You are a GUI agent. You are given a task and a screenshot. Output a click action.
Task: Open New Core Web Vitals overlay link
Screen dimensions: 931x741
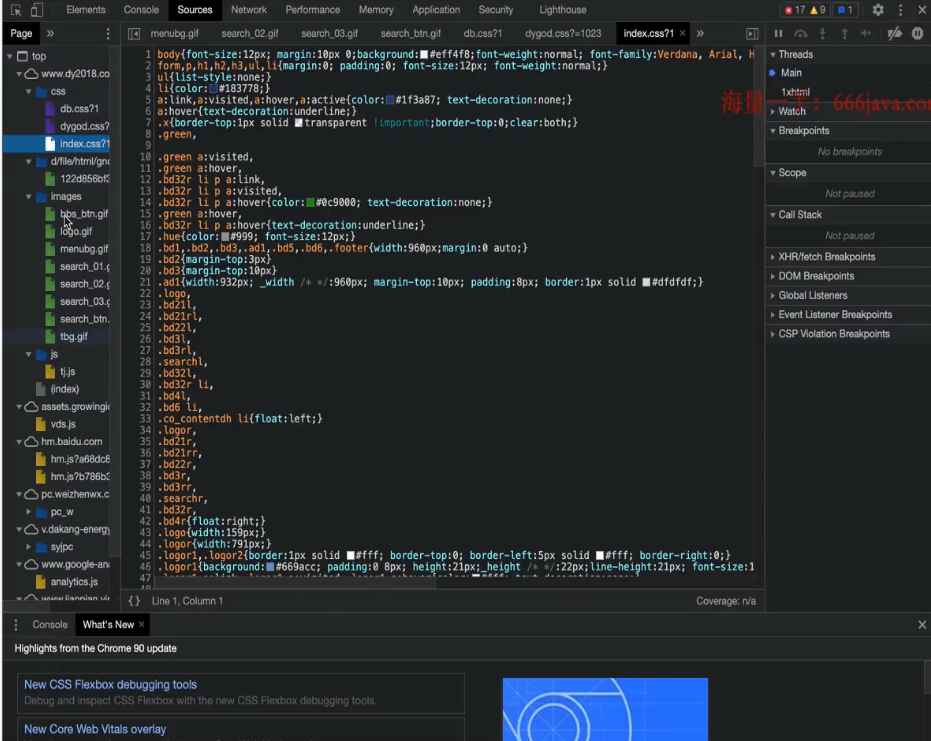click(95, 729)
